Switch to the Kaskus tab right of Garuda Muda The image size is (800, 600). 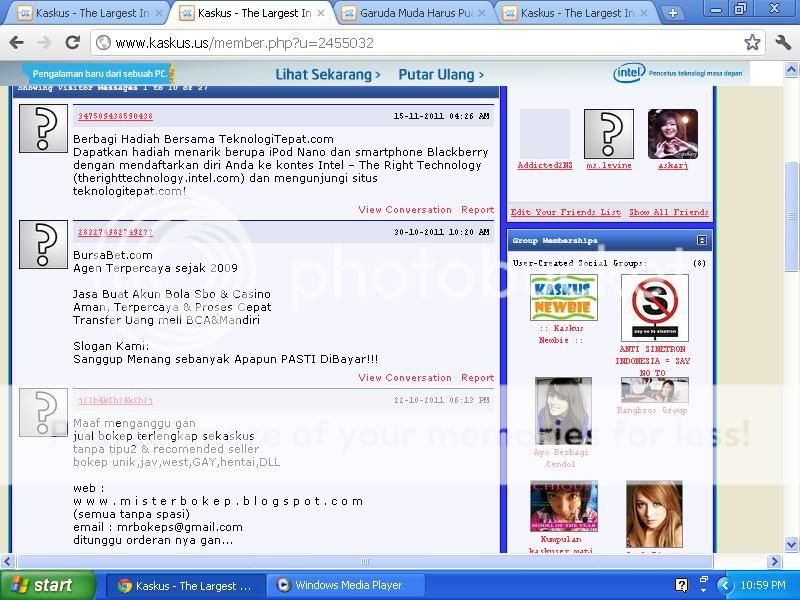(575, 13)
